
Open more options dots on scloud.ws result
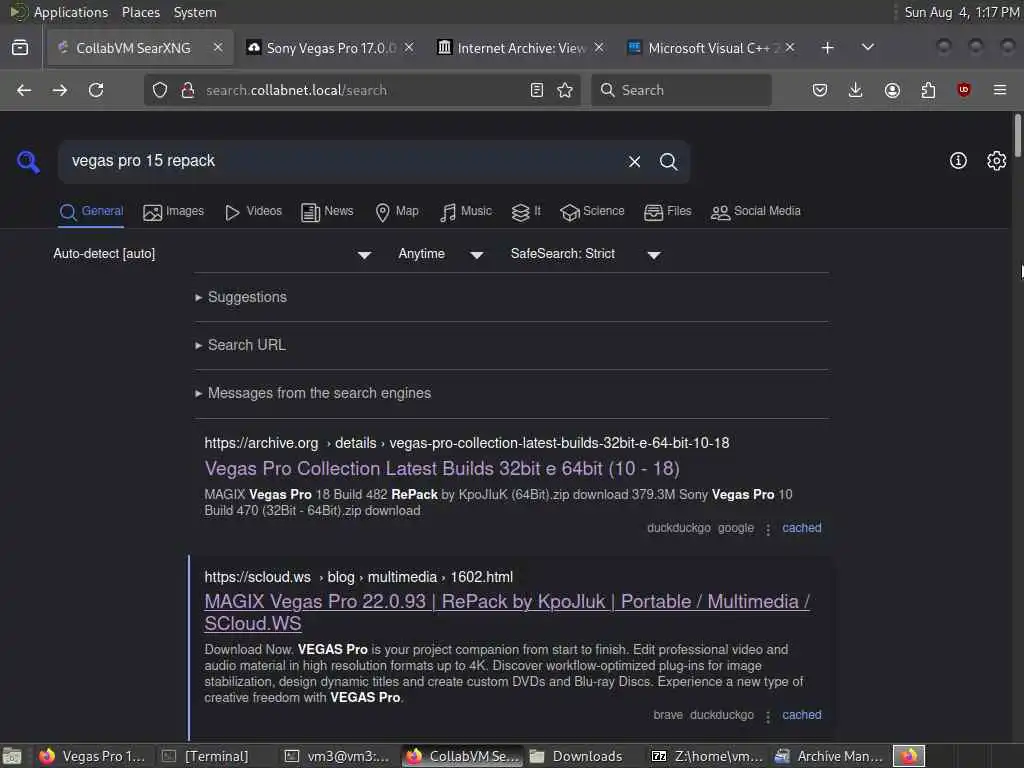coord(768,716)
